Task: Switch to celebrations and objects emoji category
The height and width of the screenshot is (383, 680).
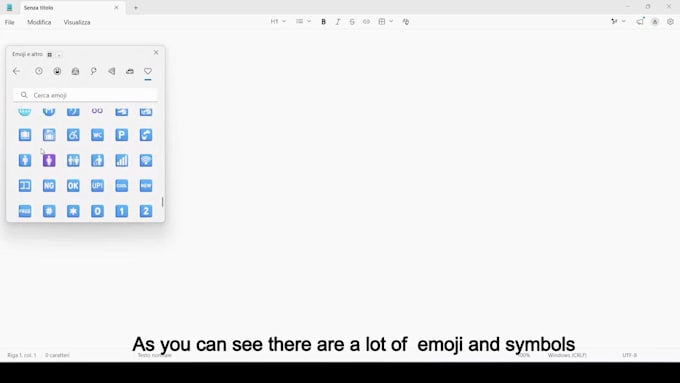Action: point(94,71)
